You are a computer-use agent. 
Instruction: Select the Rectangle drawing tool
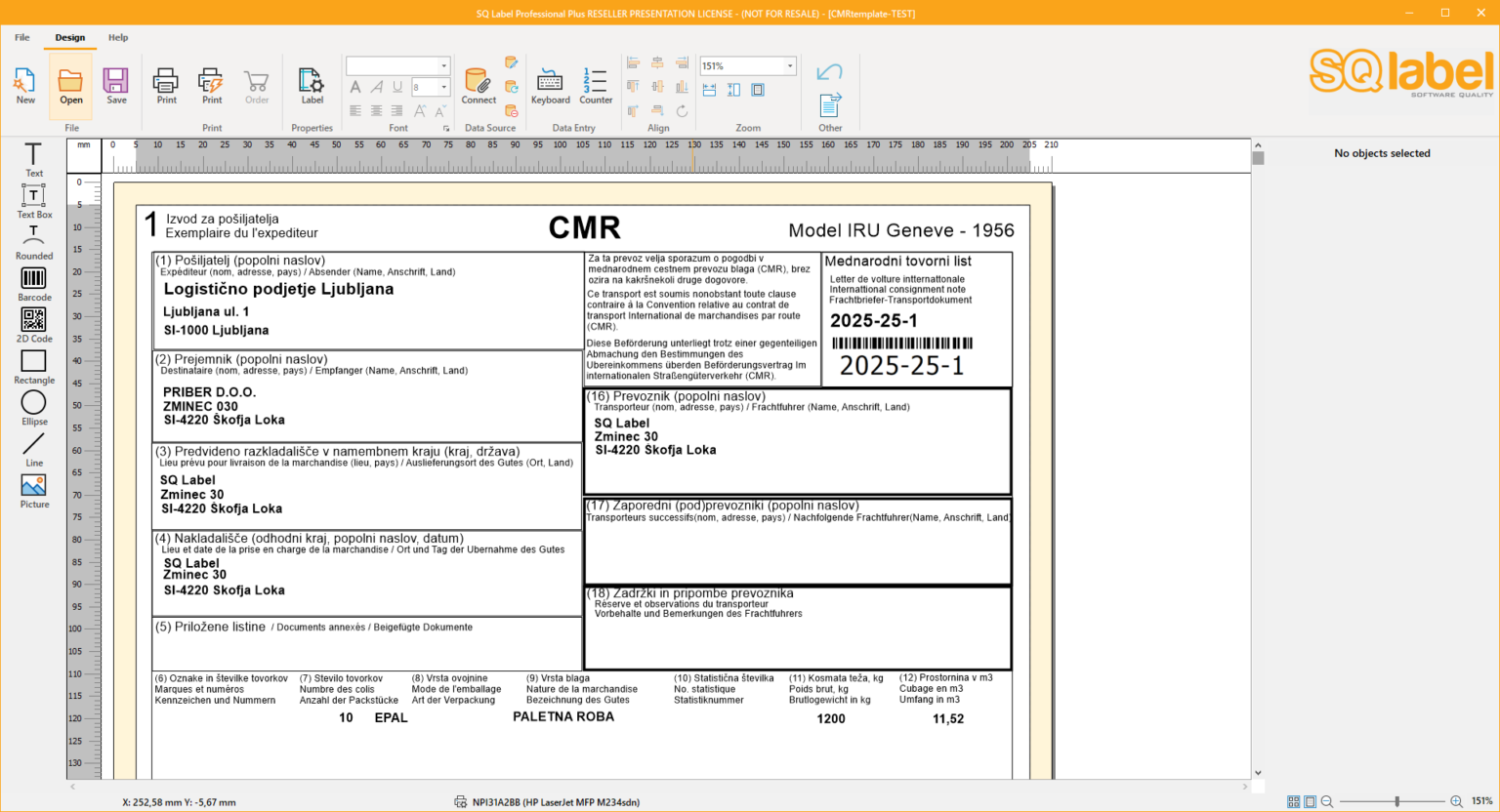[33, 366]
